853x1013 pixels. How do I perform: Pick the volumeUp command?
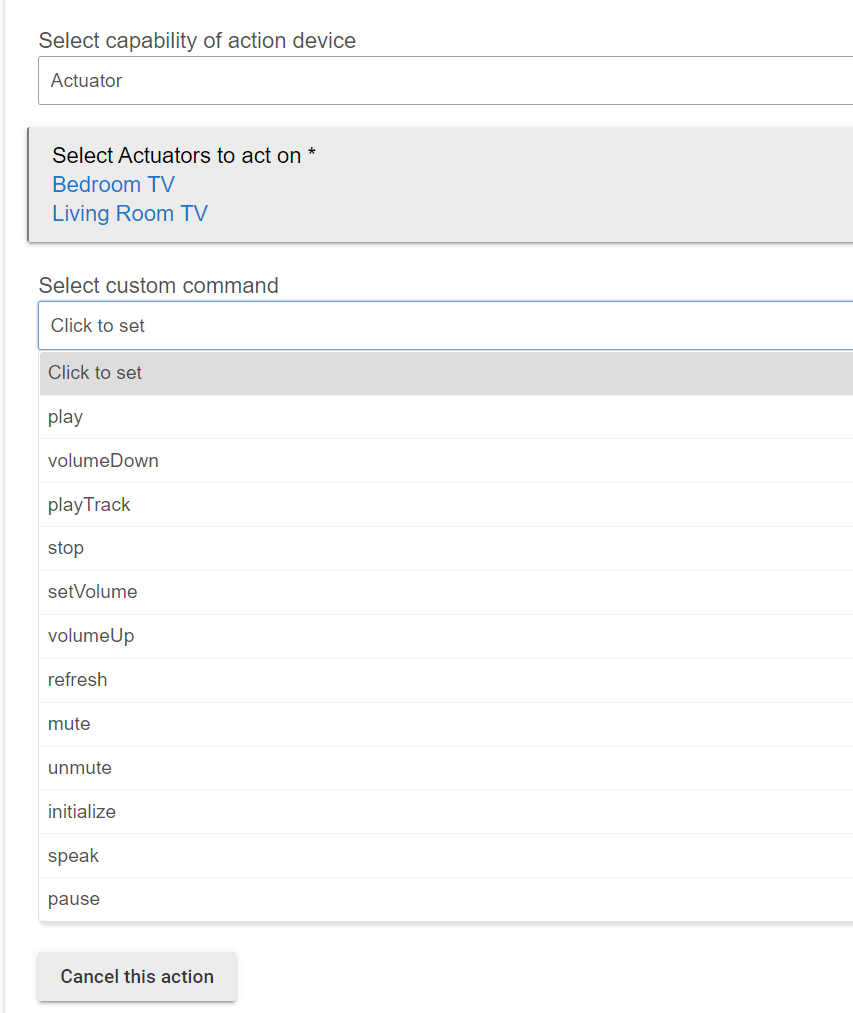[x=91, y=636]
